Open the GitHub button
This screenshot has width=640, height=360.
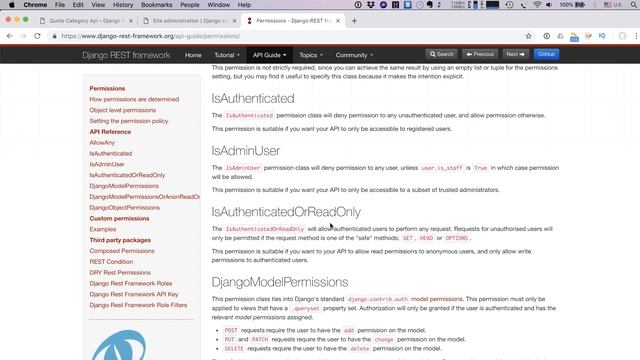click(x=546, y=54)
